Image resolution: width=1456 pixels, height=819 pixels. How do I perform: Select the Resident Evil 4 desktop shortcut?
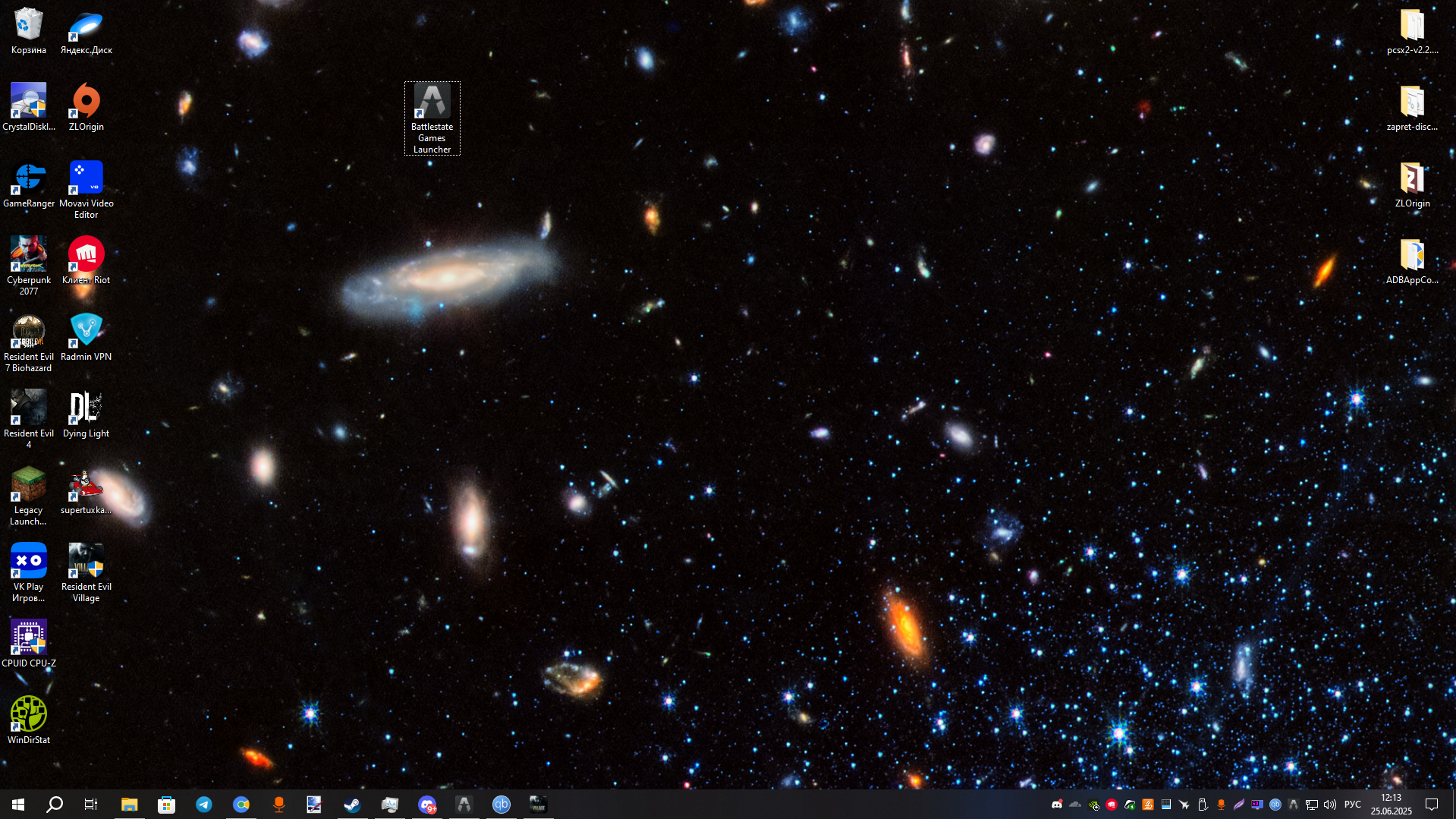pos(29,420)
